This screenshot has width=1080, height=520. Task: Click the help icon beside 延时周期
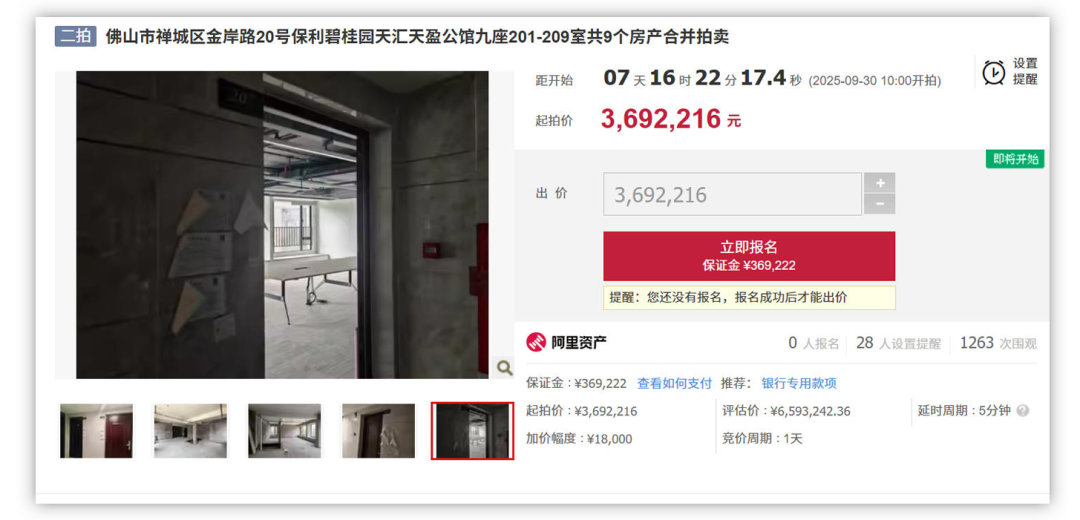click(x=1023, y=411)
